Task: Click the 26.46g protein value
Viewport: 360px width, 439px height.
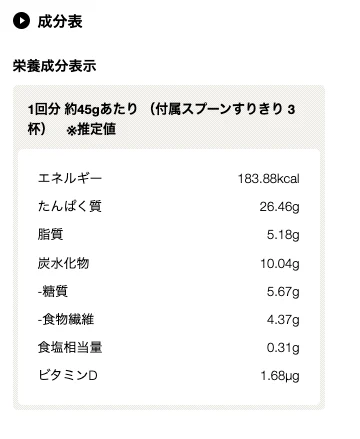Action: pos(279,207)
